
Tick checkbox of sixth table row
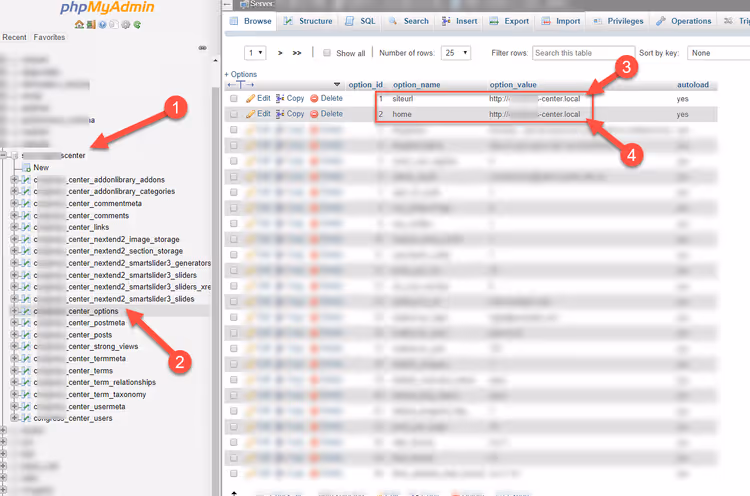233,176
